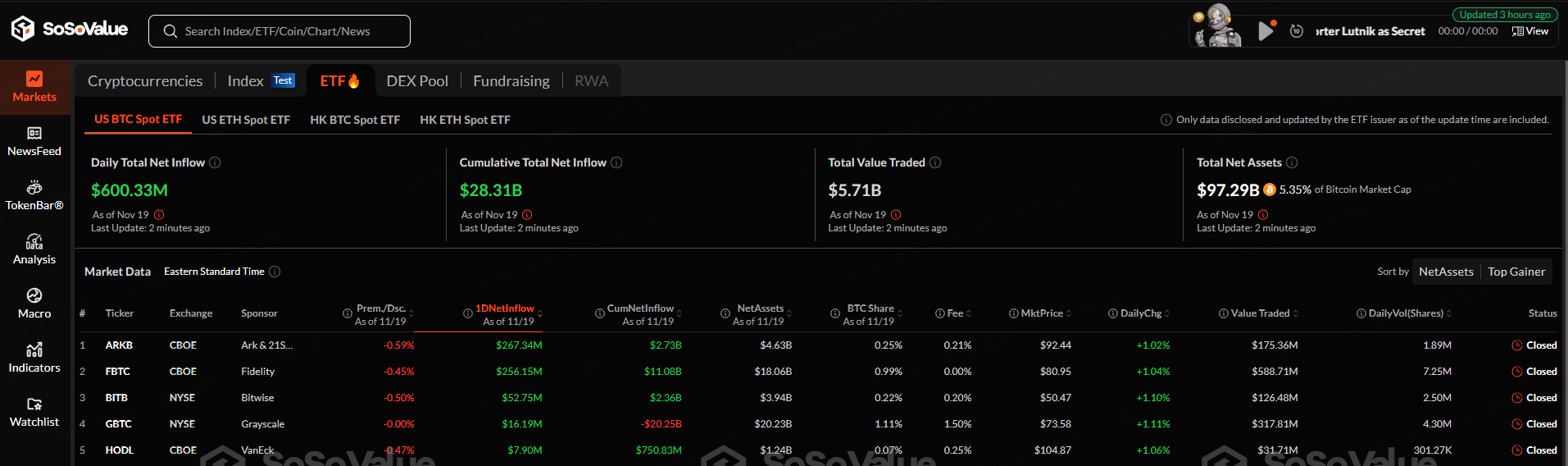Select the HK ETH Spot ETF subtab
Viewport: 1568px width, 466px height.
(x=465, y=120)
